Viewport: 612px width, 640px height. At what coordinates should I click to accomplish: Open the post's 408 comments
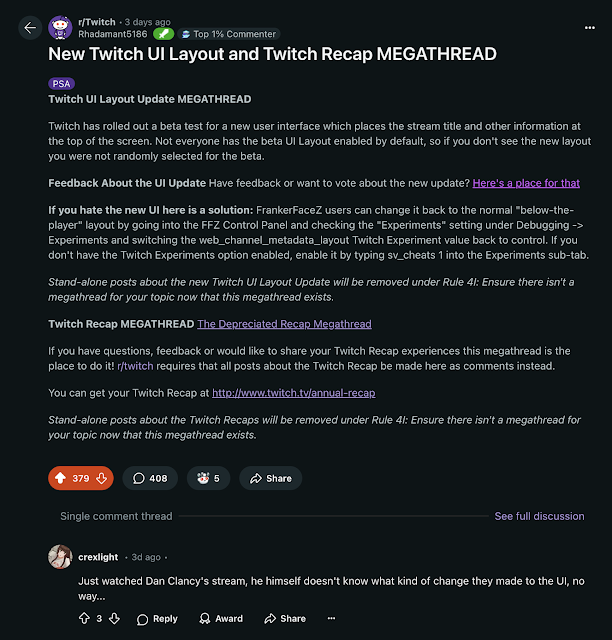[150, 478]
